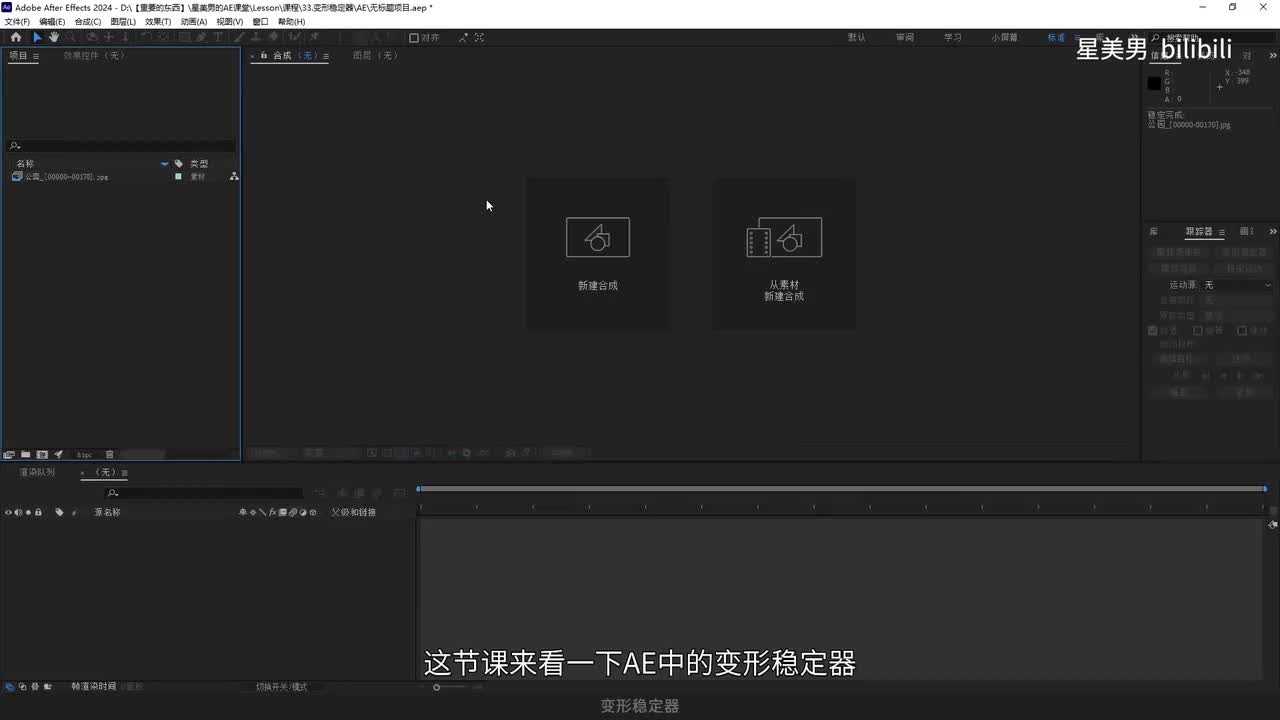Expand hidden panels chevron in info panel group
The image size is (1280, 720).
pyautogui.click(x=1273, y=55)
